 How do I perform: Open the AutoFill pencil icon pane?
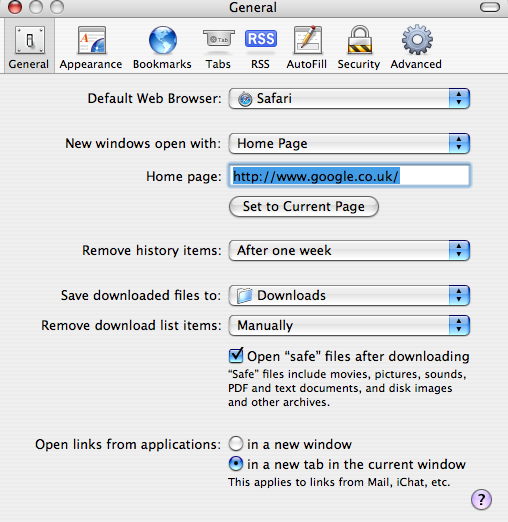point(307,47)
